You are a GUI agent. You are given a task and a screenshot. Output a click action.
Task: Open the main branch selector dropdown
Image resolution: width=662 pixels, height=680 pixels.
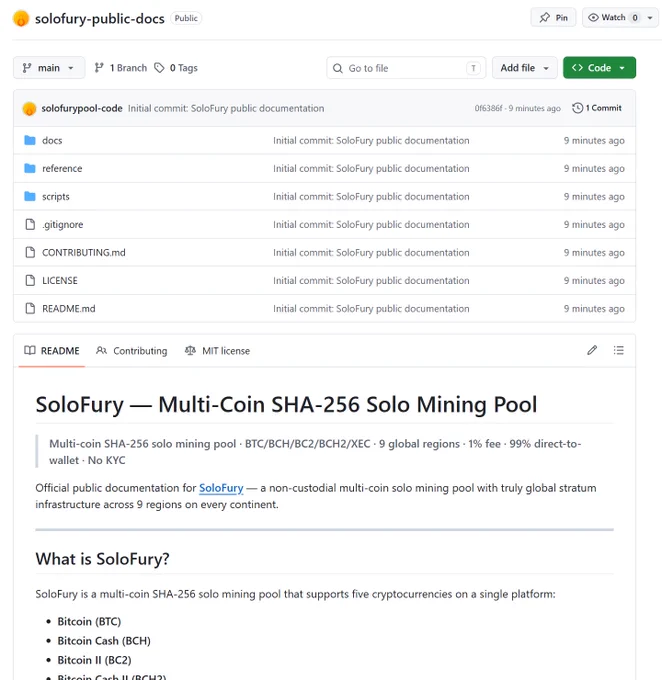point(49,68)
